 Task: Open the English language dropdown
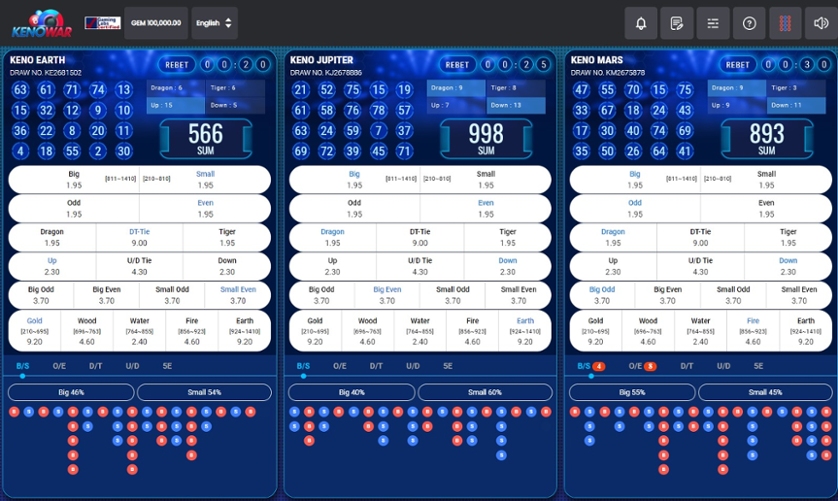214,23
